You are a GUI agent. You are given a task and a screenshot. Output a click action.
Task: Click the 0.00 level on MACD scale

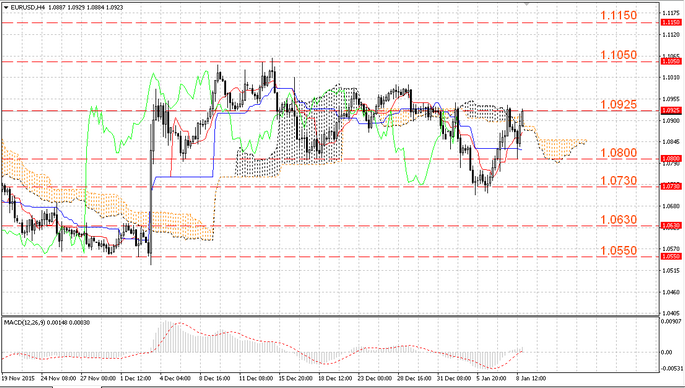click(x=667, y=352)
